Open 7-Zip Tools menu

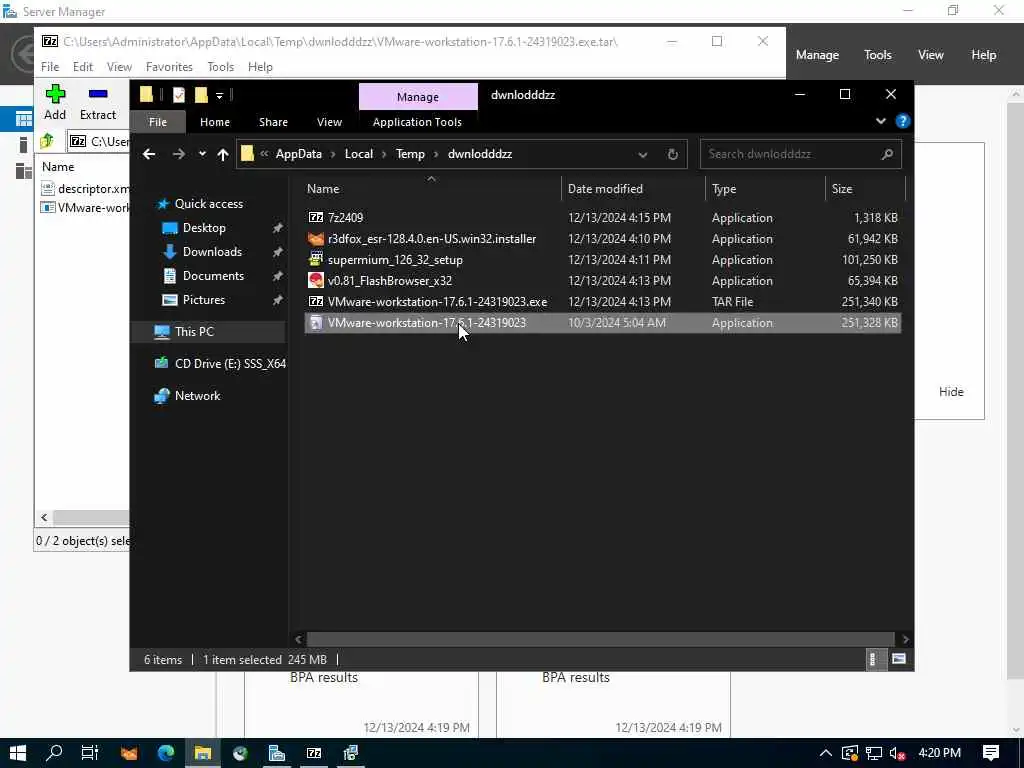tap(220, 67)
